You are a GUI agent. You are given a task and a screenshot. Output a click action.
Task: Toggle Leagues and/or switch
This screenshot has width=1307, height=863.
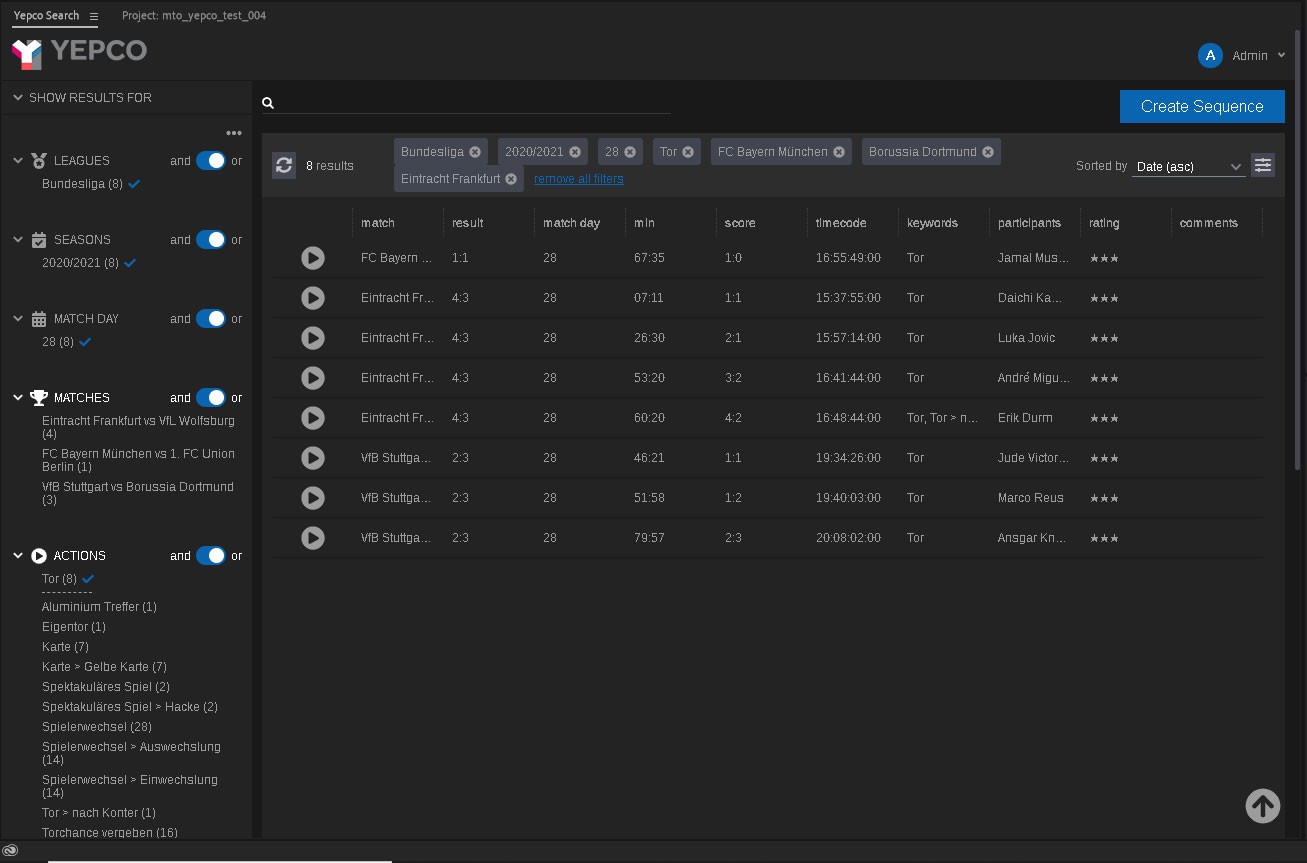click(211, 160)
